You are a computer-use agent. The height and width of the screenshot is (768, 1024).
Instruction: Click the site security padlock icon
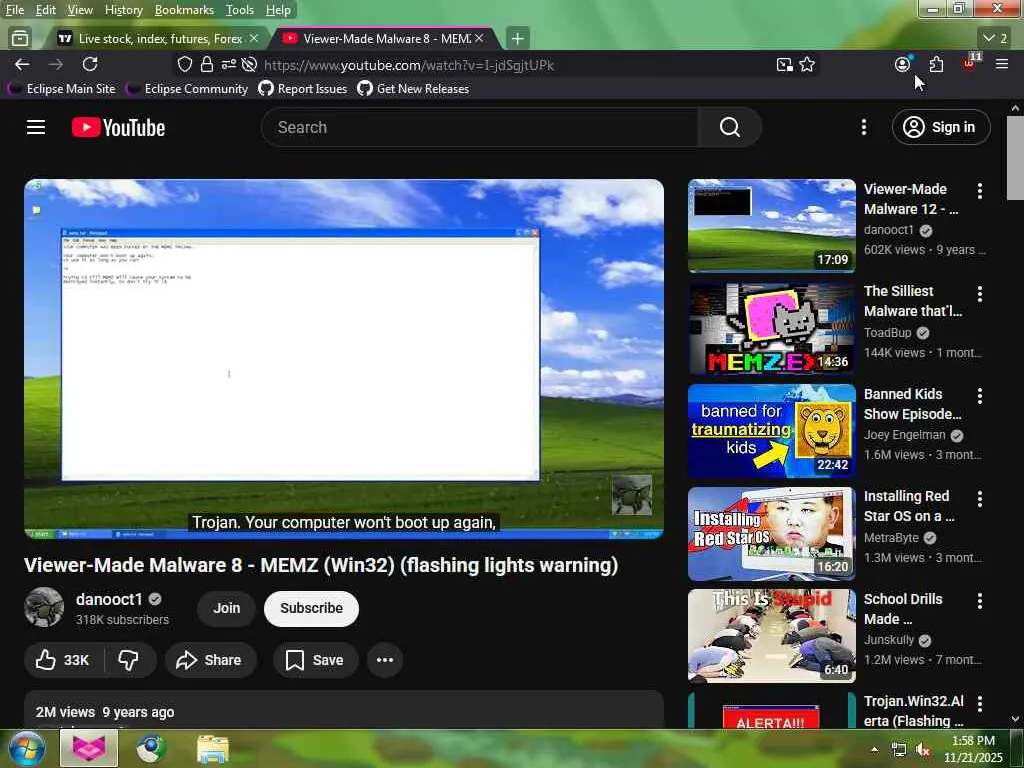(x=206, y=64)
